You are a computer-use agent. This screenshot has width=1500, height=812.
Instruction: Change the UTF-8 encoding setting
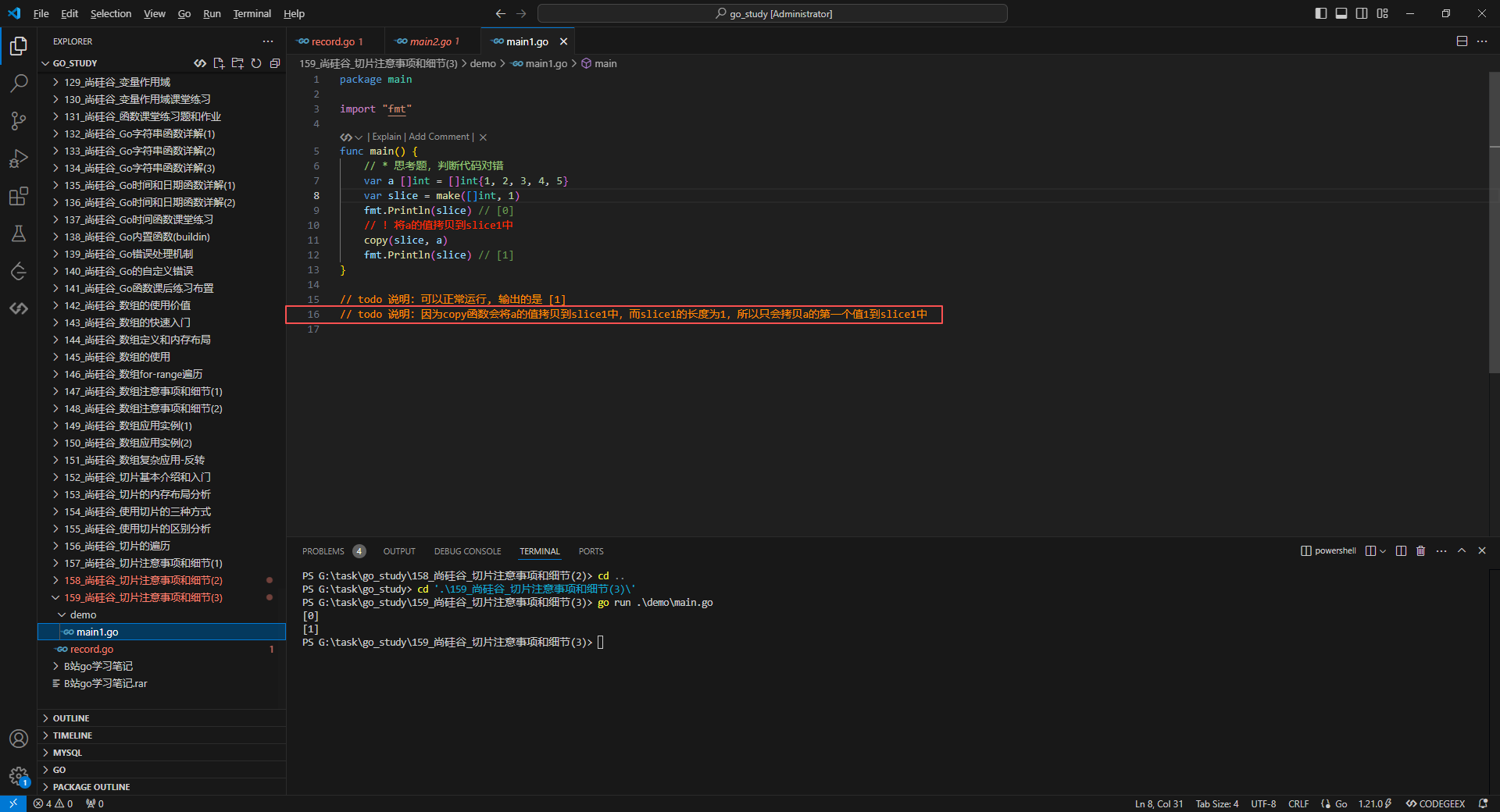[1263, 803]
